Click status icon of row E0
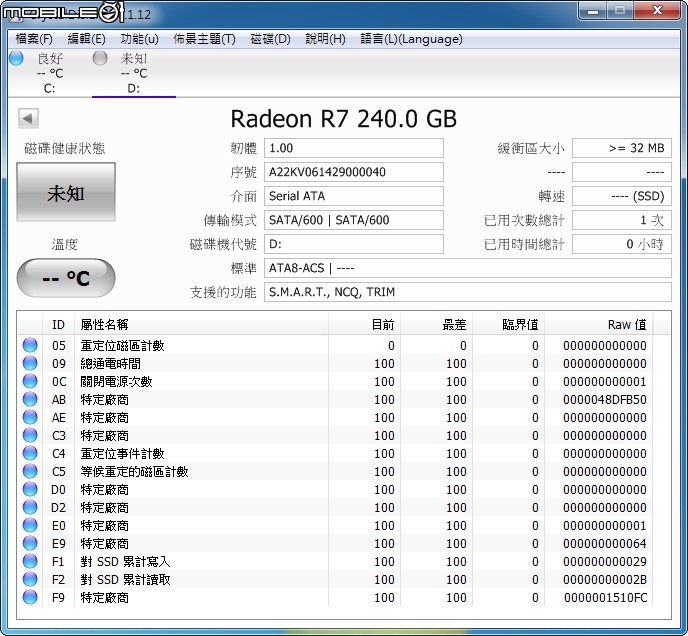 click(x=30, y=525)
